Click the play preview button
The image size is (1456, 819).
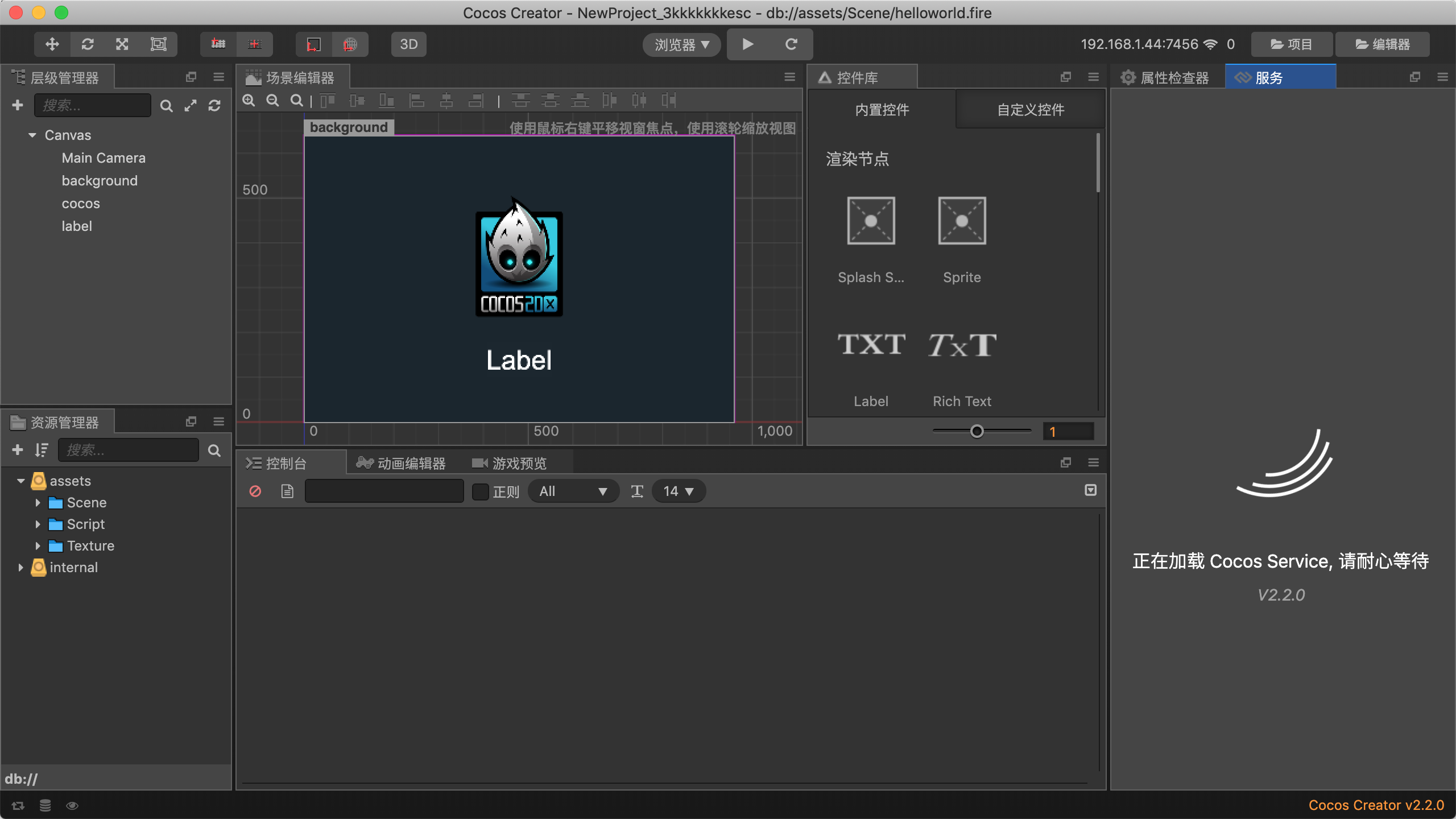click(x=748, y=44)
